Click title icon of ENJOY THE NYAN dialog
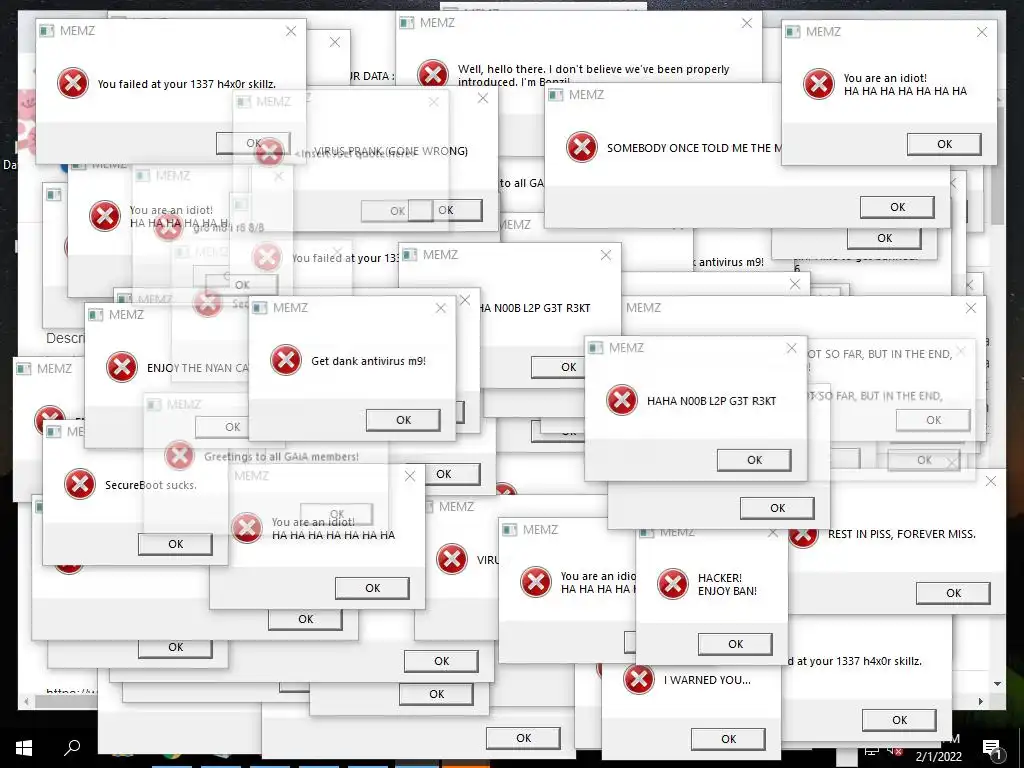 [x=96, y=315]
